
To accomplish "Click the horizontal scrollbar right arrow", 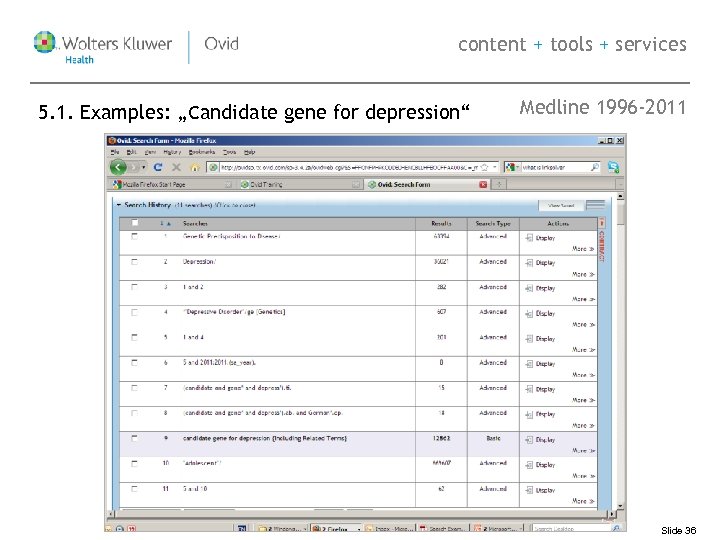I will (611, 514).
